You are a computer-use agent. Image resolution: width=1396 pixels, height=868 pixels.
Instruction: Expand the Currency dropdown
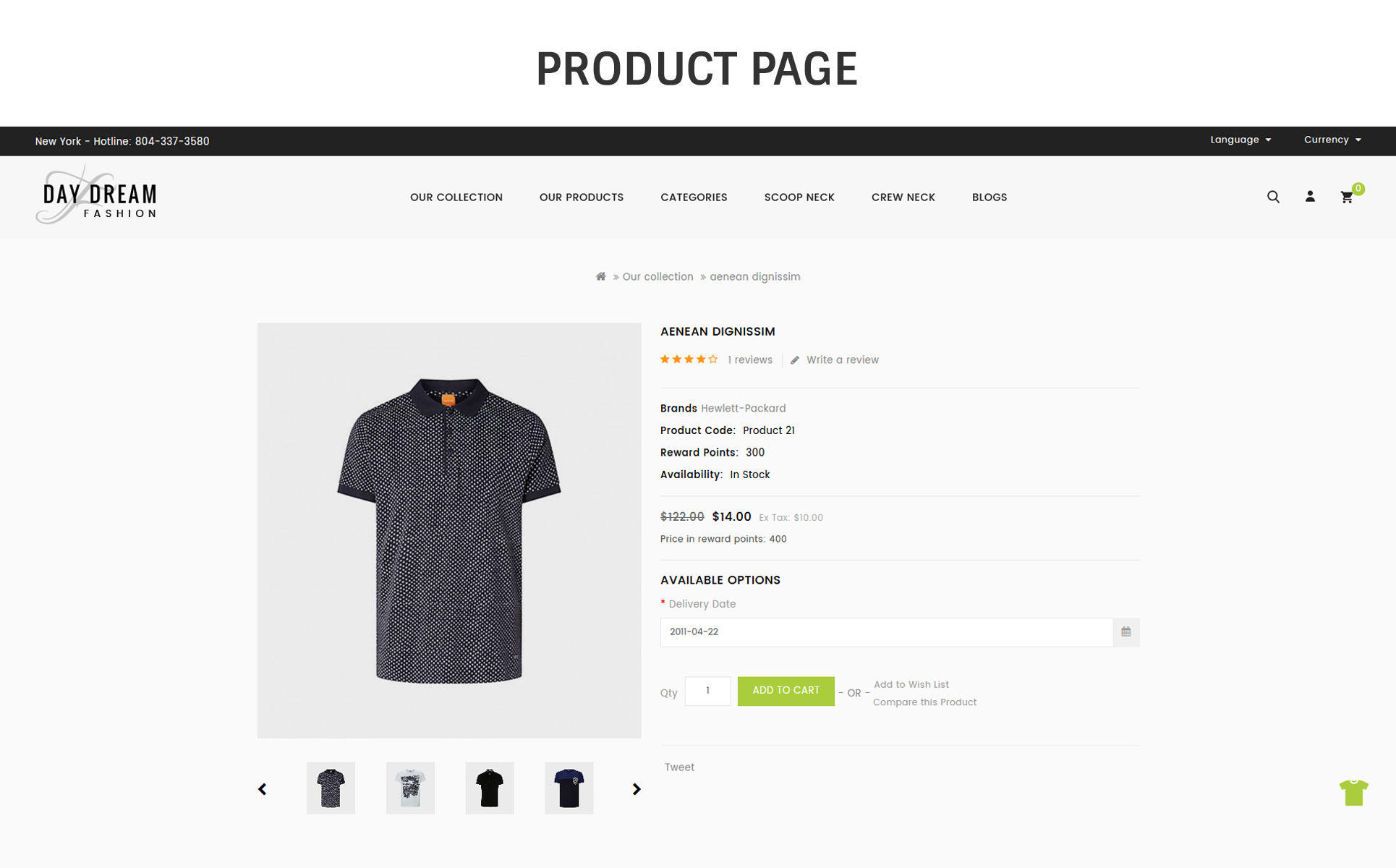coord(1332,140)
